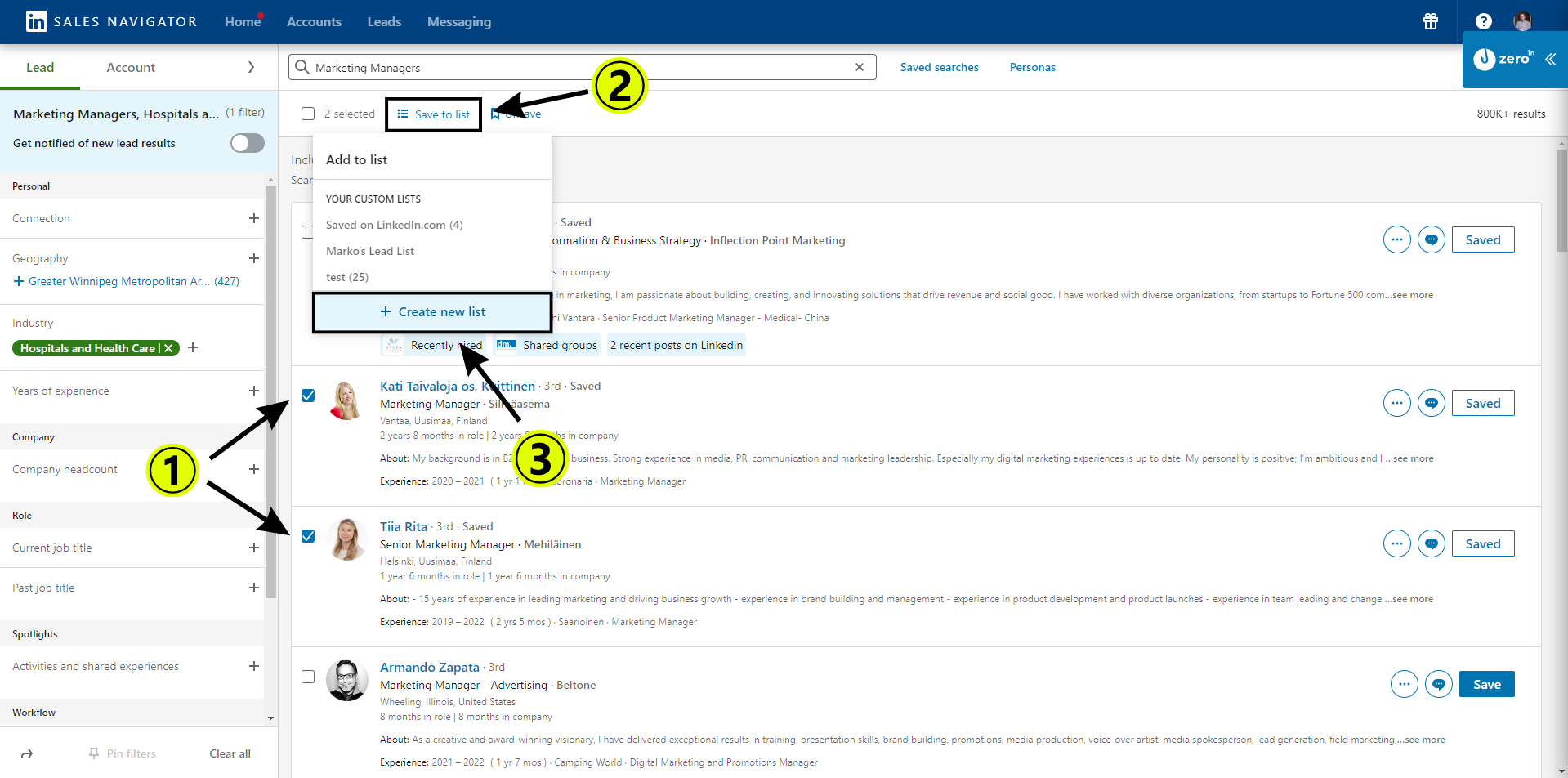Uncheck Tiia Rita's checkbox
Screen dimensions: 1568x778
pyautogui.click(x=308, y=536)
